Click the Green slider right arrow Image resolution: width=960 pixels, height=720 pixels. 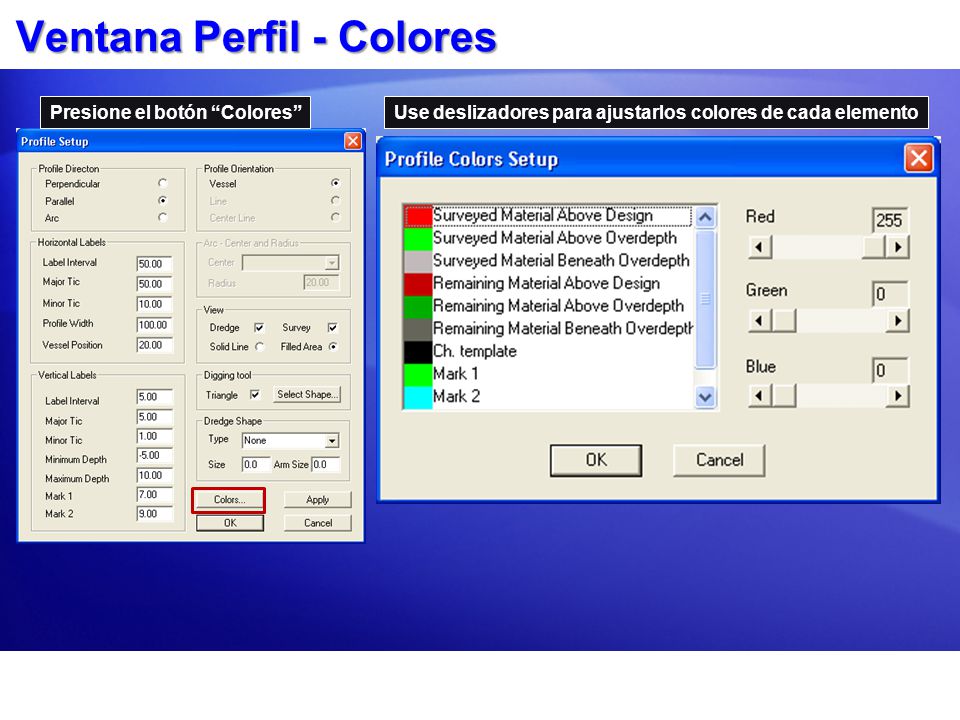click(x=898, y=321)
